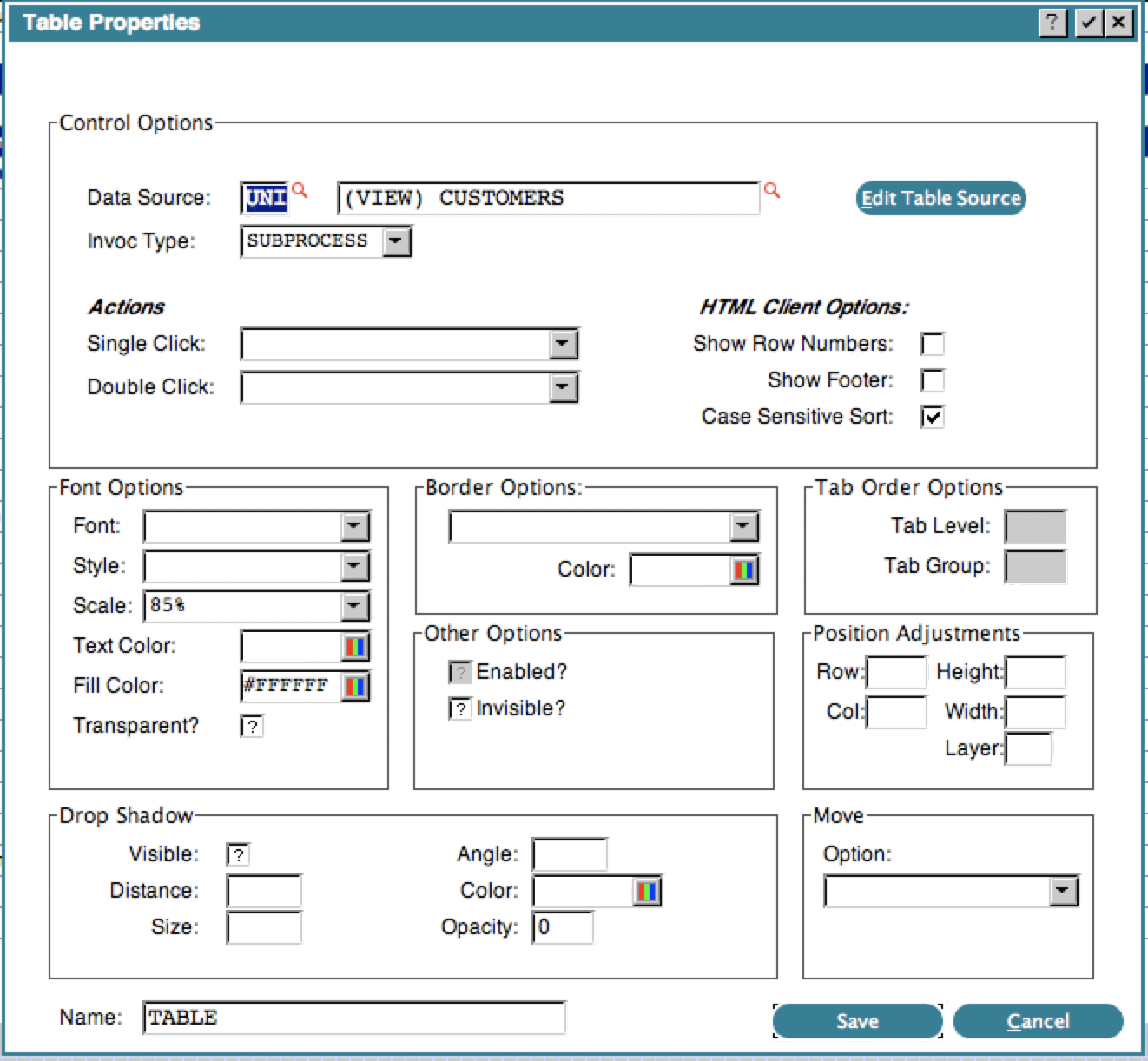The height and width of the screenshot is (1061, 1148).
Task: Uncheck Case Sensitive Sort
Action: click(x=932, y=418)
